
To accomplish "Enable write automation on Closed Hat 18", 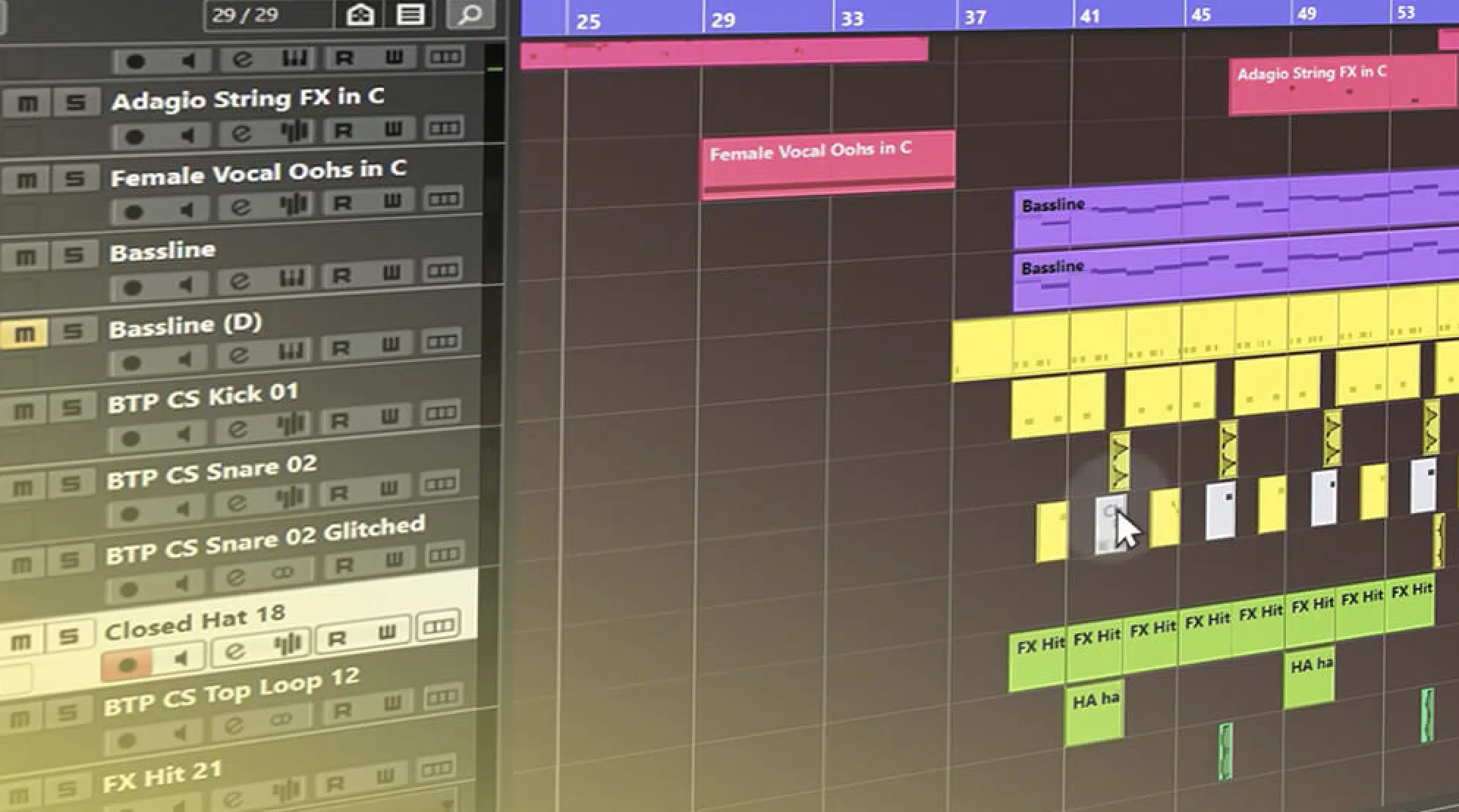I will click(x=386, y=632).
